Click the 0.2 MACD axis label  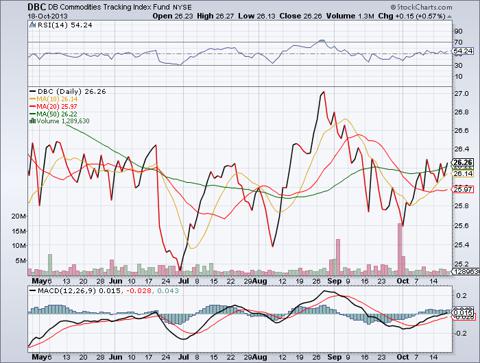(461, 296)
